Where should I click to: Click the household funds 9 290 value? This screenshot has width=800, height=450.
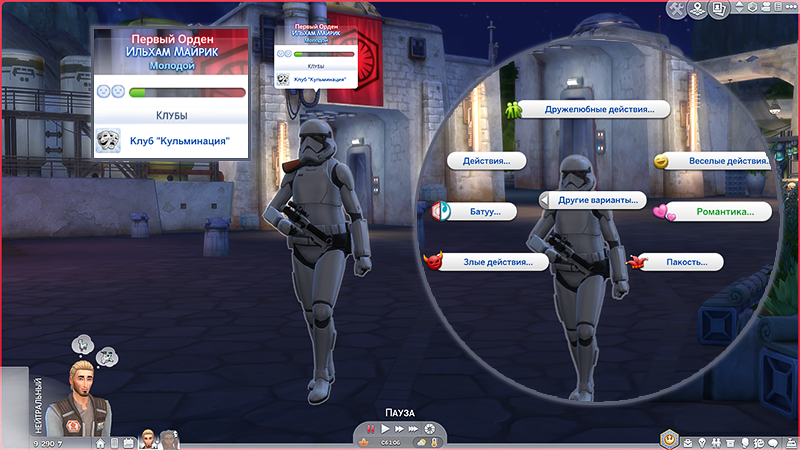47,444
